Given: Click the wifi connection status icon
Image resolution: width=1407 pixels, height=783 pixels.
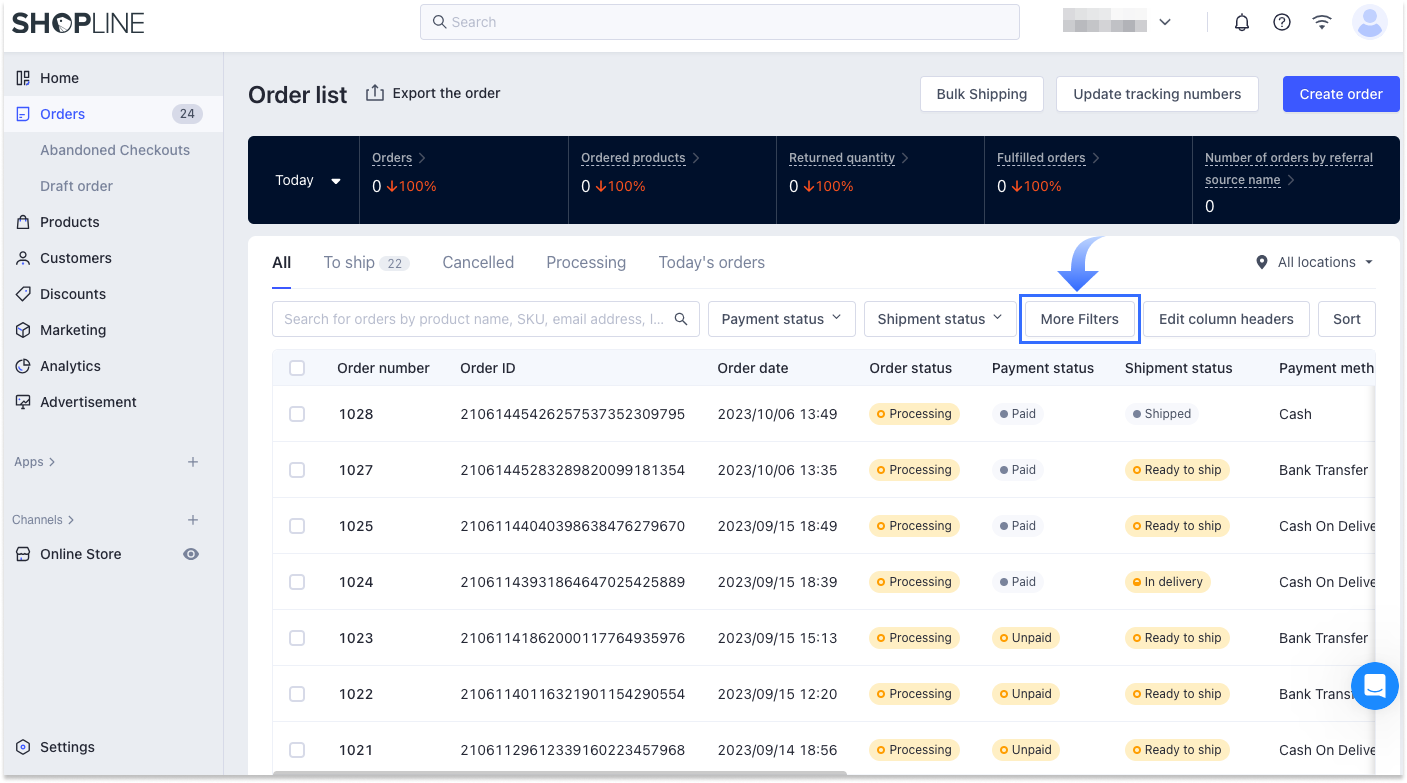Looking at the screenshot, I should tap(1322, 22).
